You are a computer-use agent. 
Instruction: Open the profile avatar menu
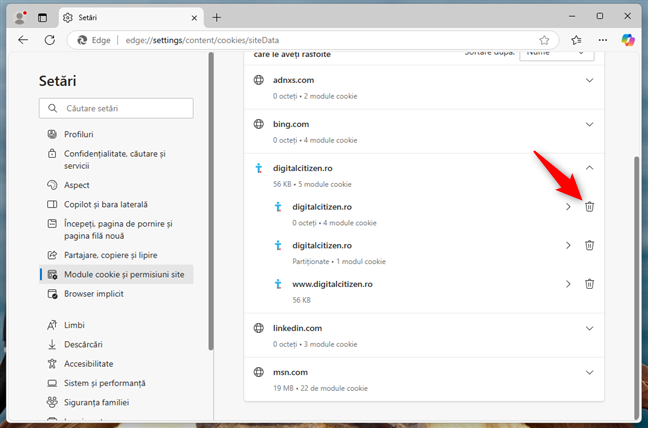(19, 17)
